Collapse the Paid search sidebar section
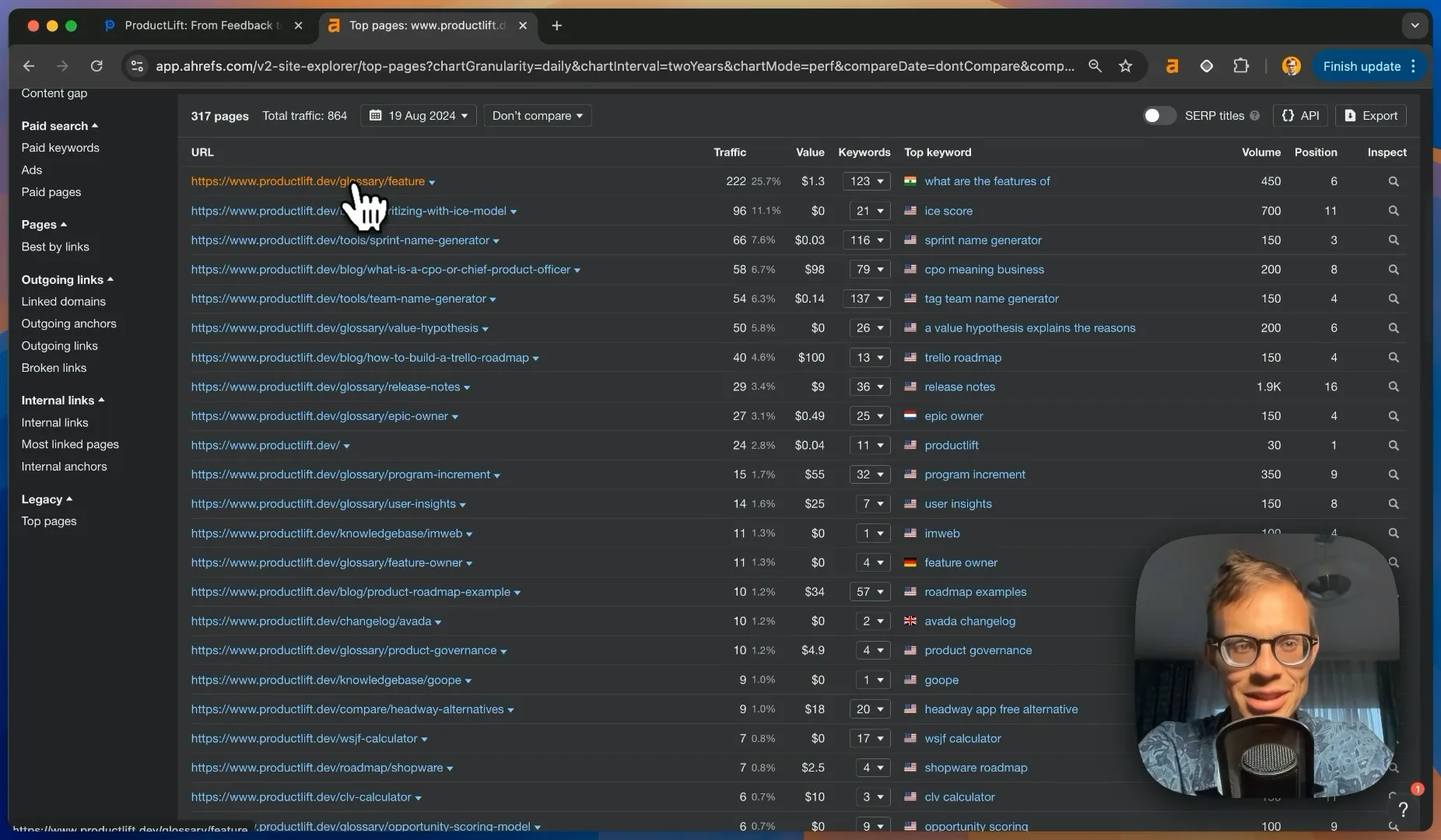Viewport: 1441px width, 840px height. (59, 126)
